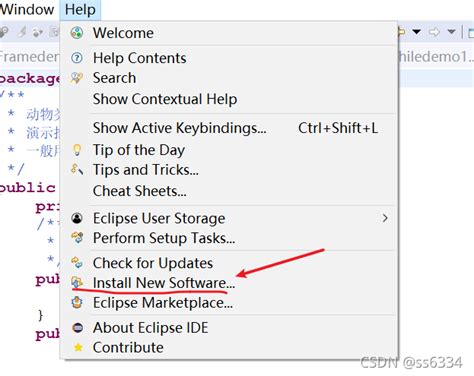Image resolution: width=474 pixels, height=376 pixels.
Task: Click the Check for Updates icon
Action: pyautogui.click(x=77, y=263)
